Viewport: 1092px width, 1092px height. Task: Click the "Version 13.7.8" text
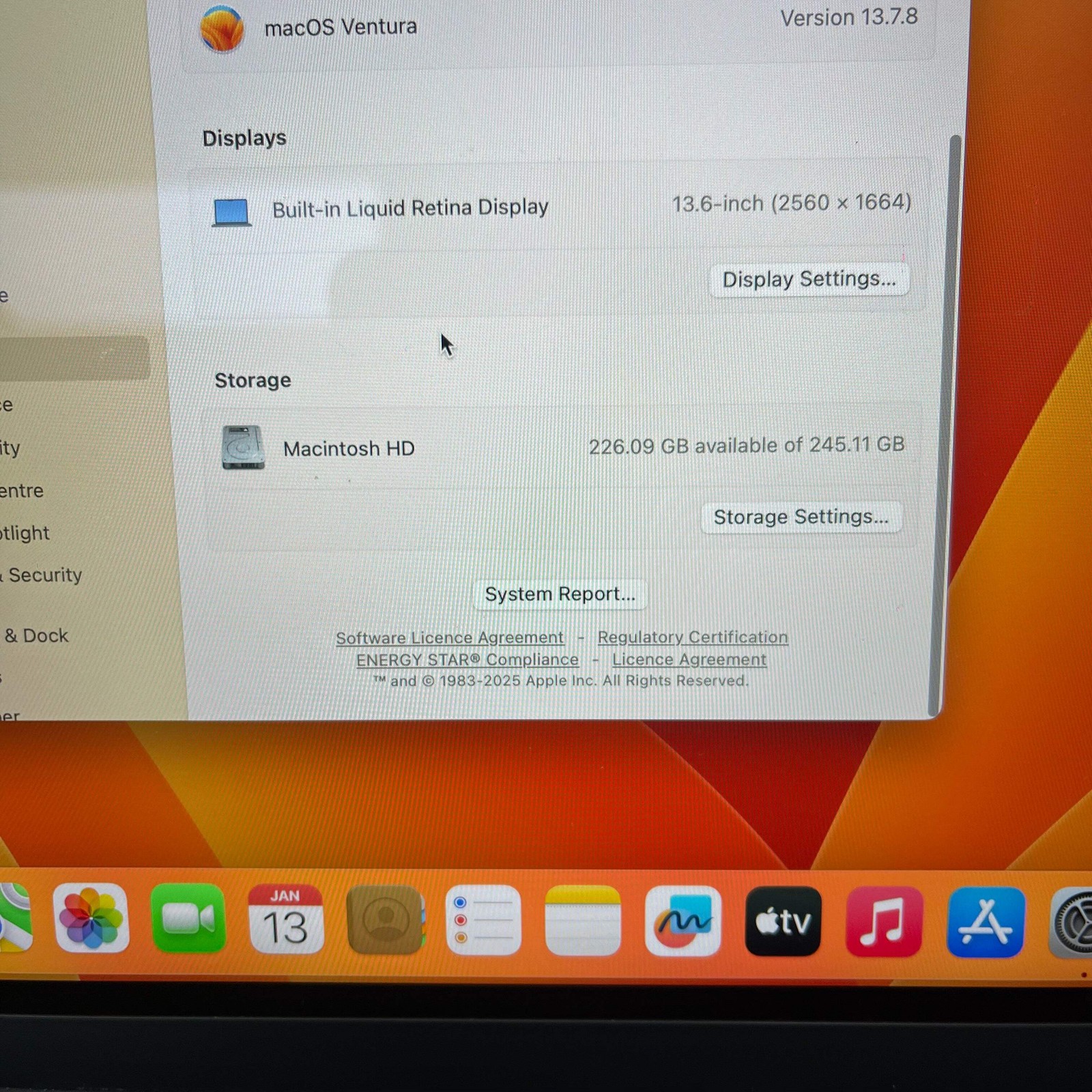849,18
